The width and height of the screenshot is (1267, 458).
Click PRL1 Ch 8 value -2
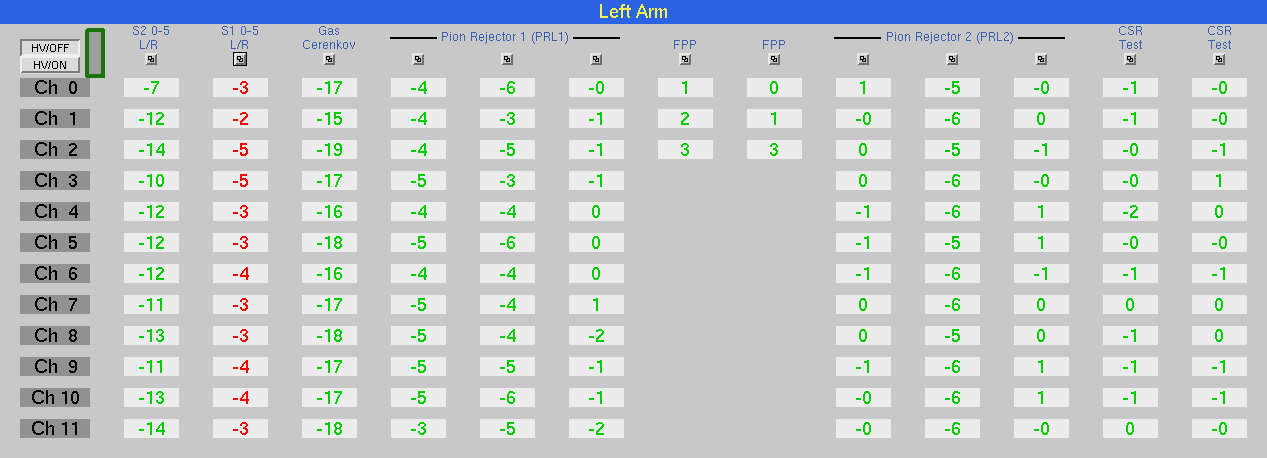(x=596, y=336)
